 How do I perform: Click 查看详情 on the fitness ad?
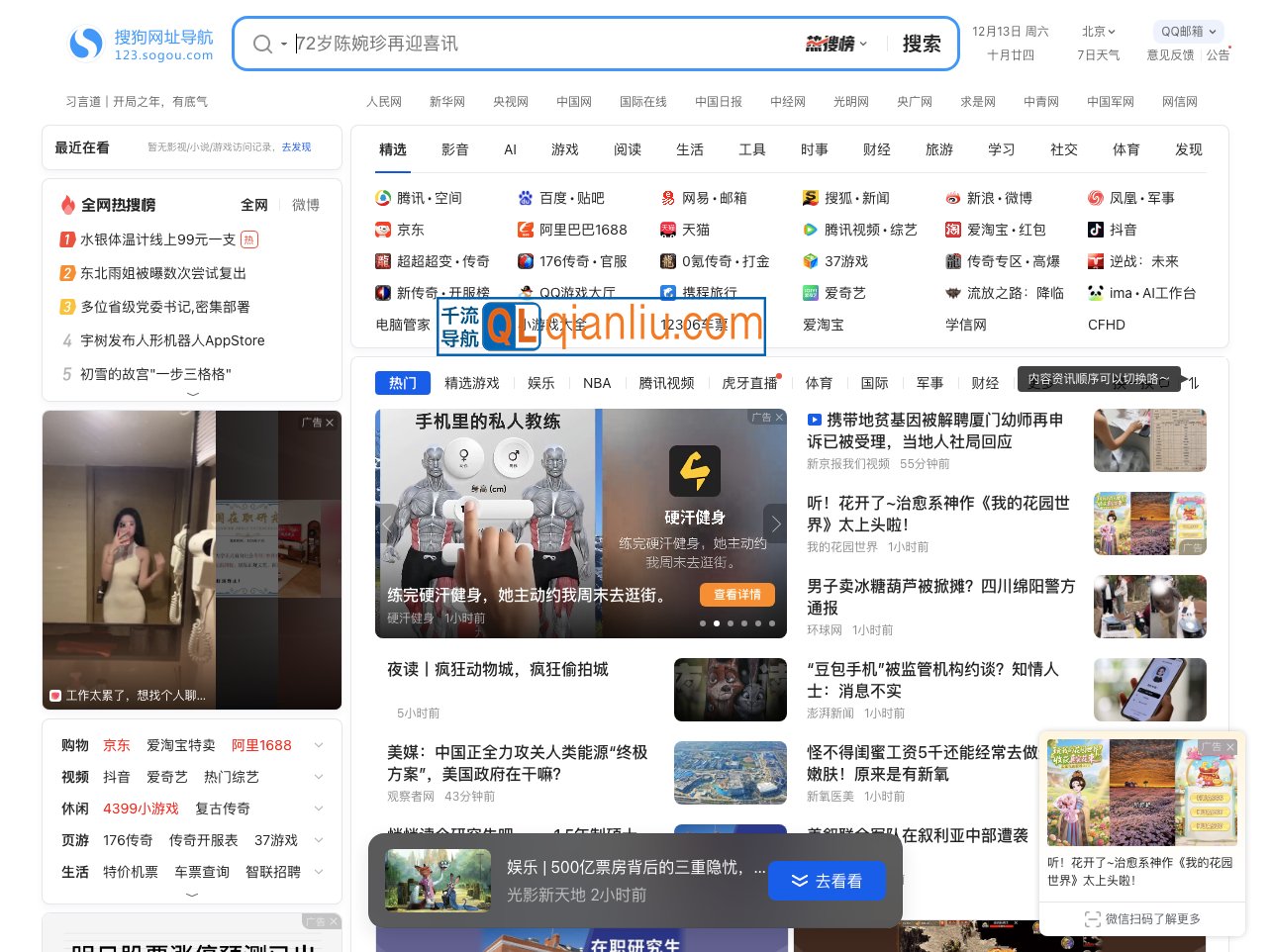737,595
